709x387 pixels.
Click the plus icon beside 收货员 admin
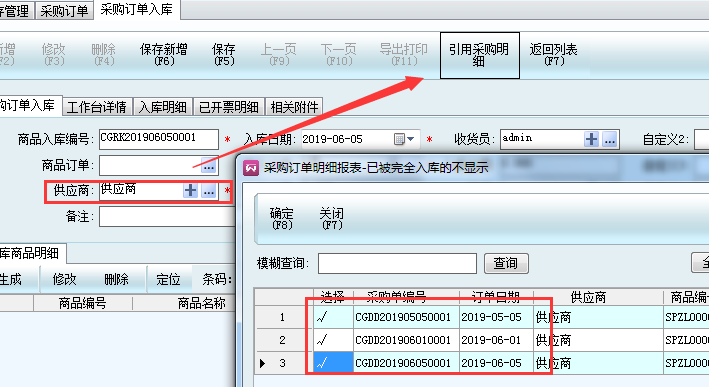point(591,139)
